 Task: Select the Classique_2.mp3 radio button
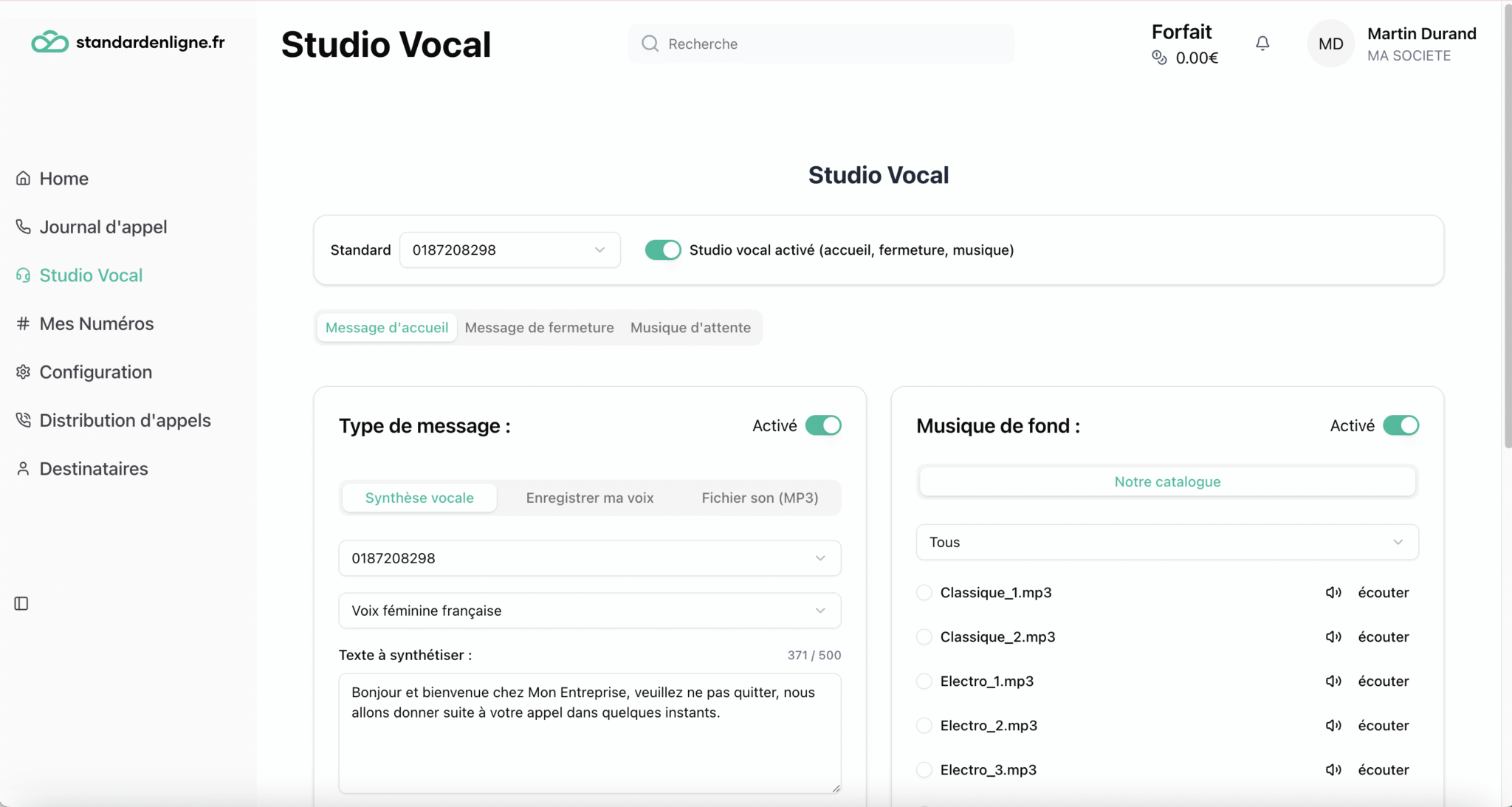[x=924, y=636]
